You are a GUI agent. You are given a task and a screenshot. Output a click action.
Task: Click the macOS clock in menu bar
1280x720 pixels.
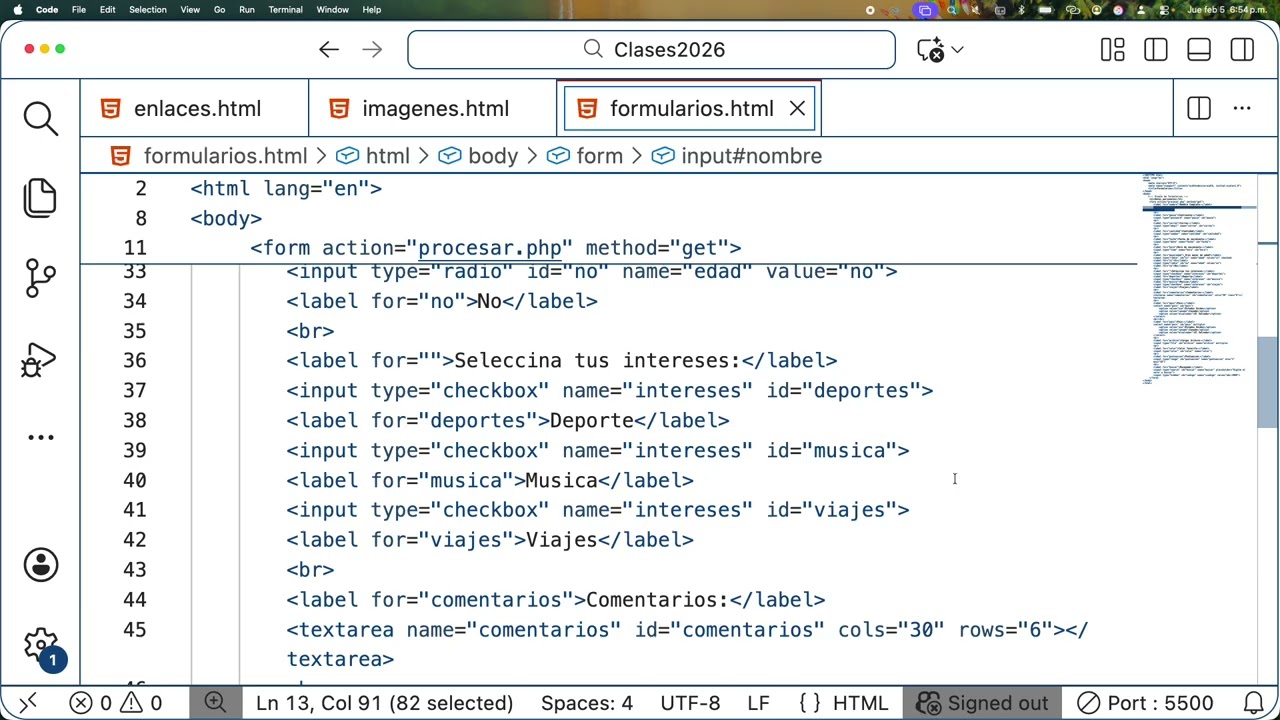tap(1226, 10)
